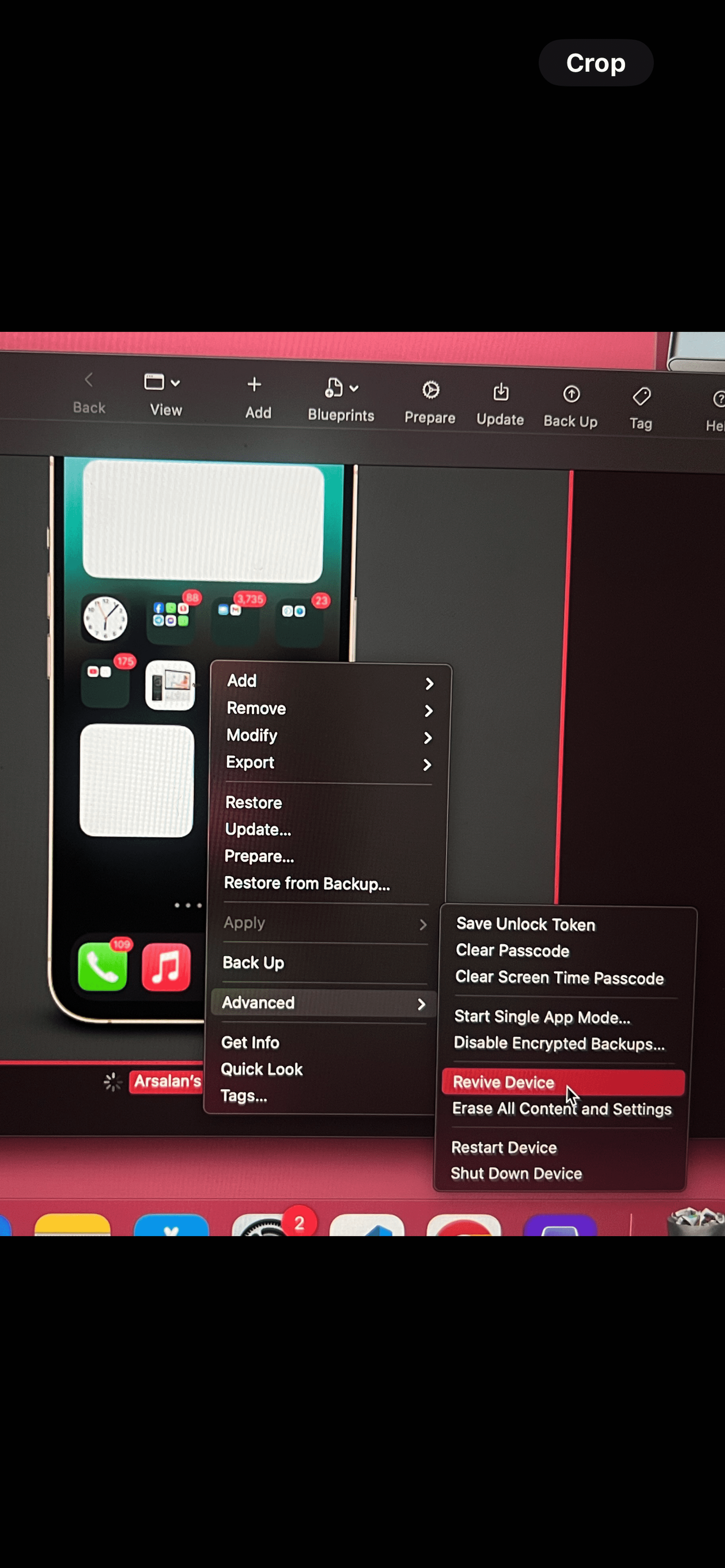The image size is (725, 1568).
Task: Click the Add plus toolbar icon
Action: pyautogui.click(x=254, y=385)
